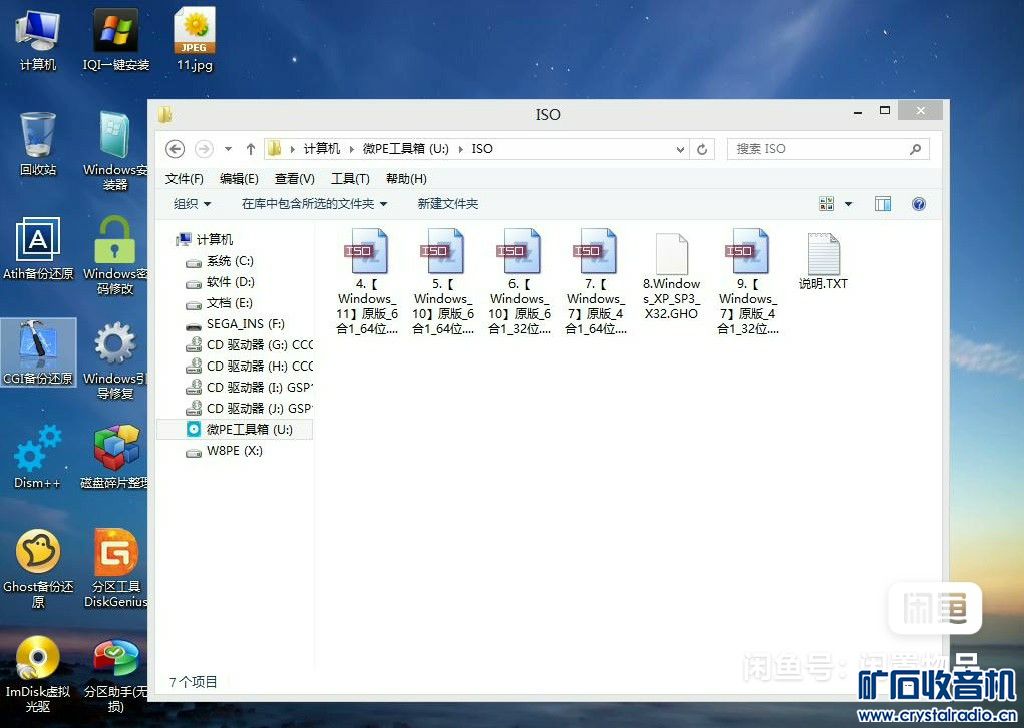Select the 4.【Windows_11】 ISO file
This screenshot has width=1024, height=728.
(x=367, y=282)
